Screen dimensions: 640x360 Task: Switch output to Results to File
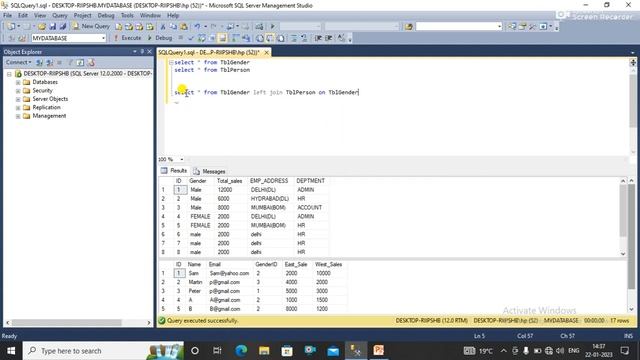[281, 38]
